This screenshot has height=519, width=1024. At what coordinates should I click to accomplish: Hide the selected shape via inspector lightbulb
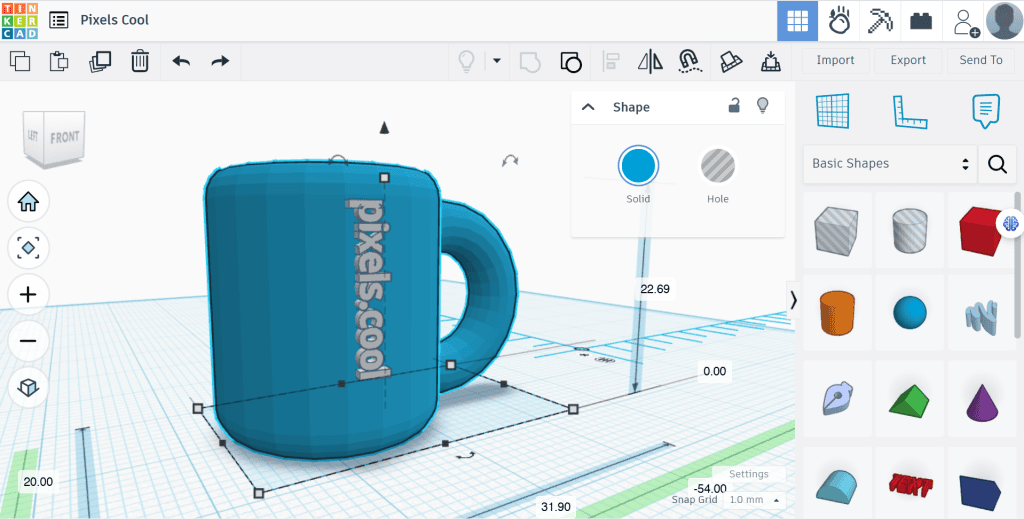point(761,105)
